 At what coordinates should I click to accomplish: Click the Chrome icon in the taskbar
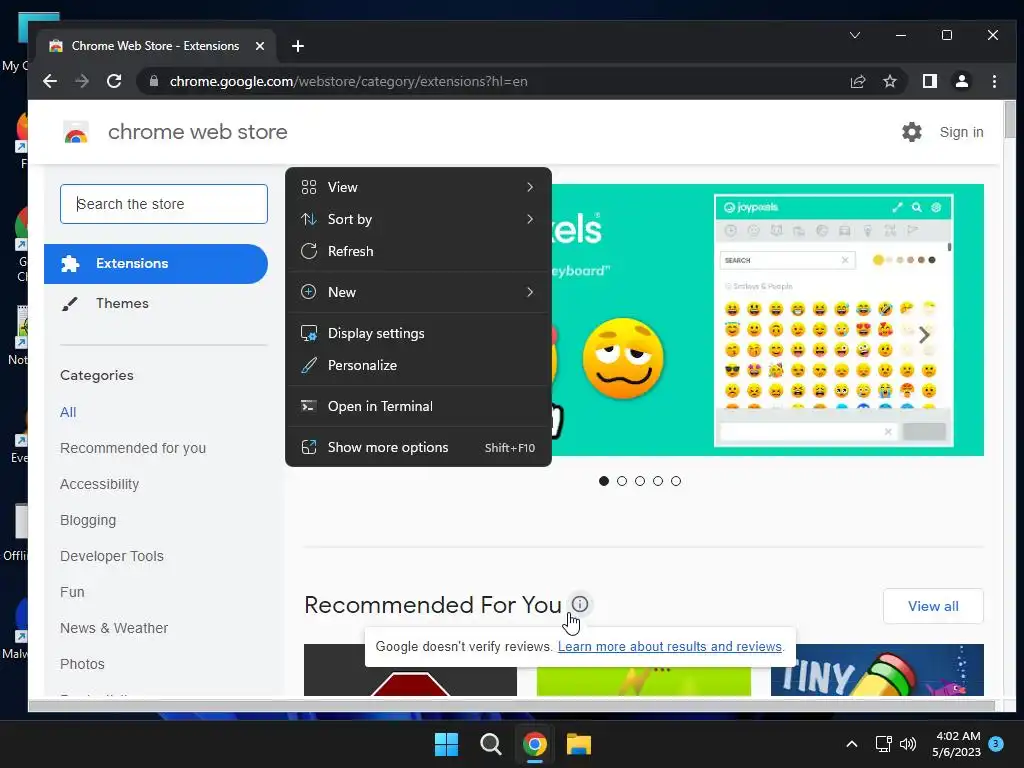click(x=534, y=744)
